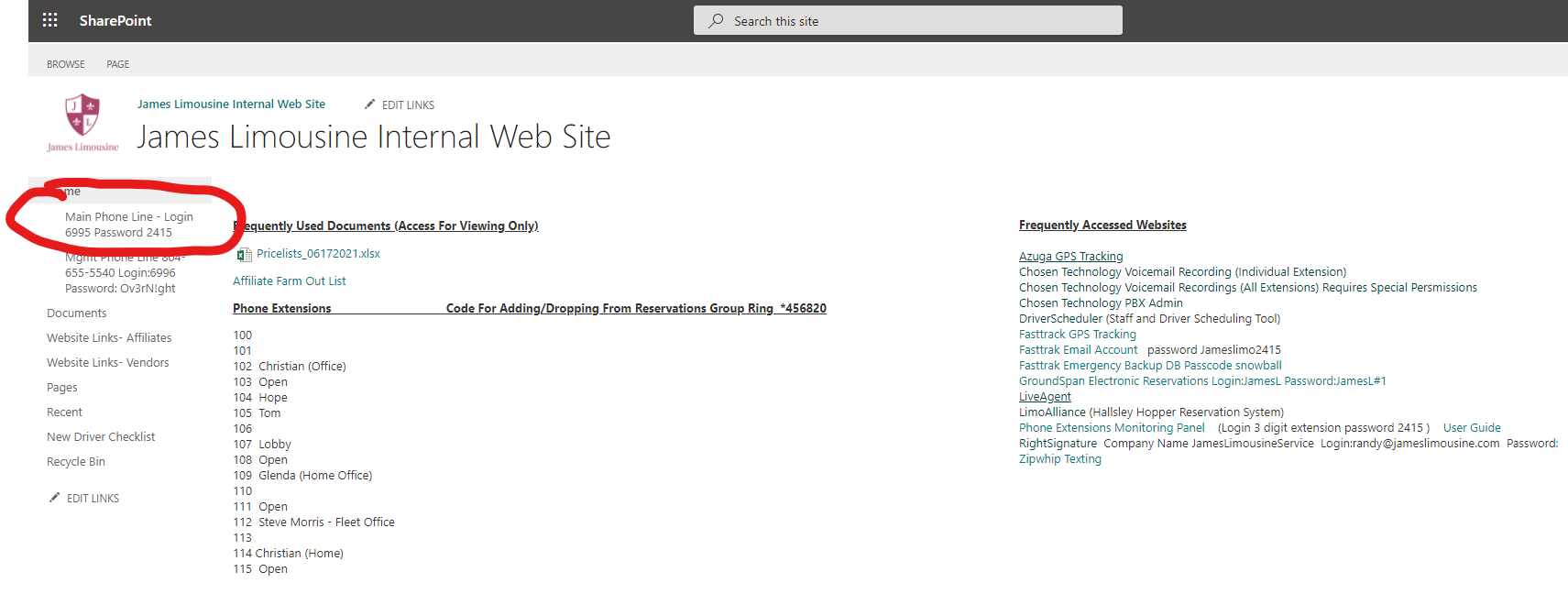Click EDIT LINKS in the top navigation
This screenshot has width=1568, height=605.
click(x=408, y=105)
